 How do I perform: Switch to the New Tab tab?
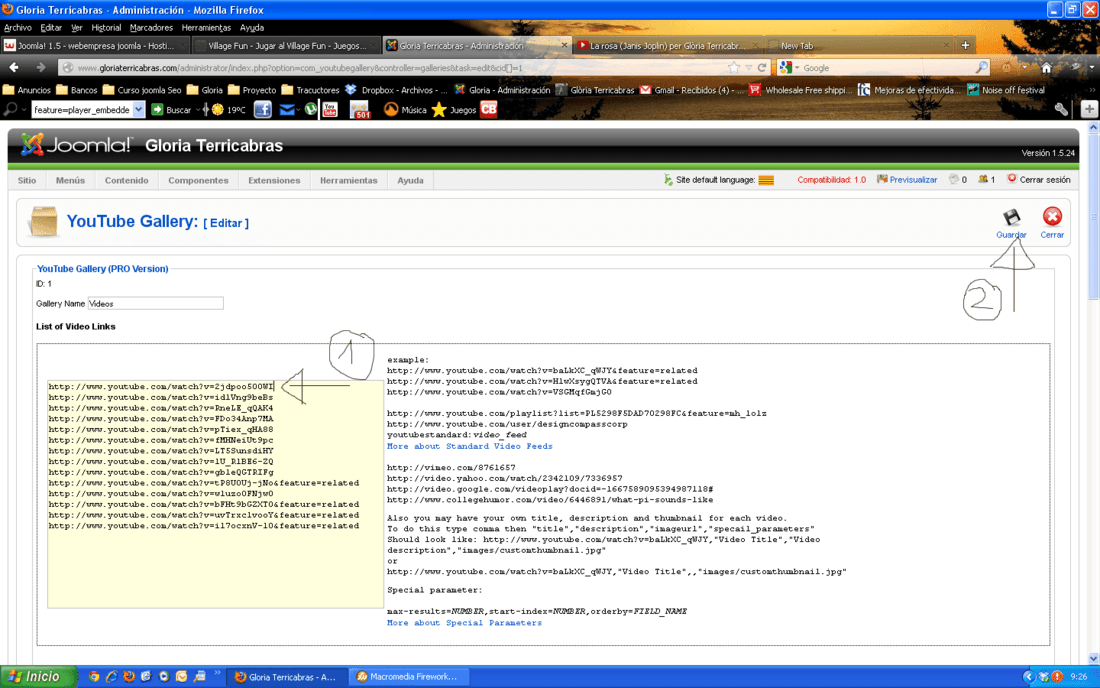pos(857,46)
